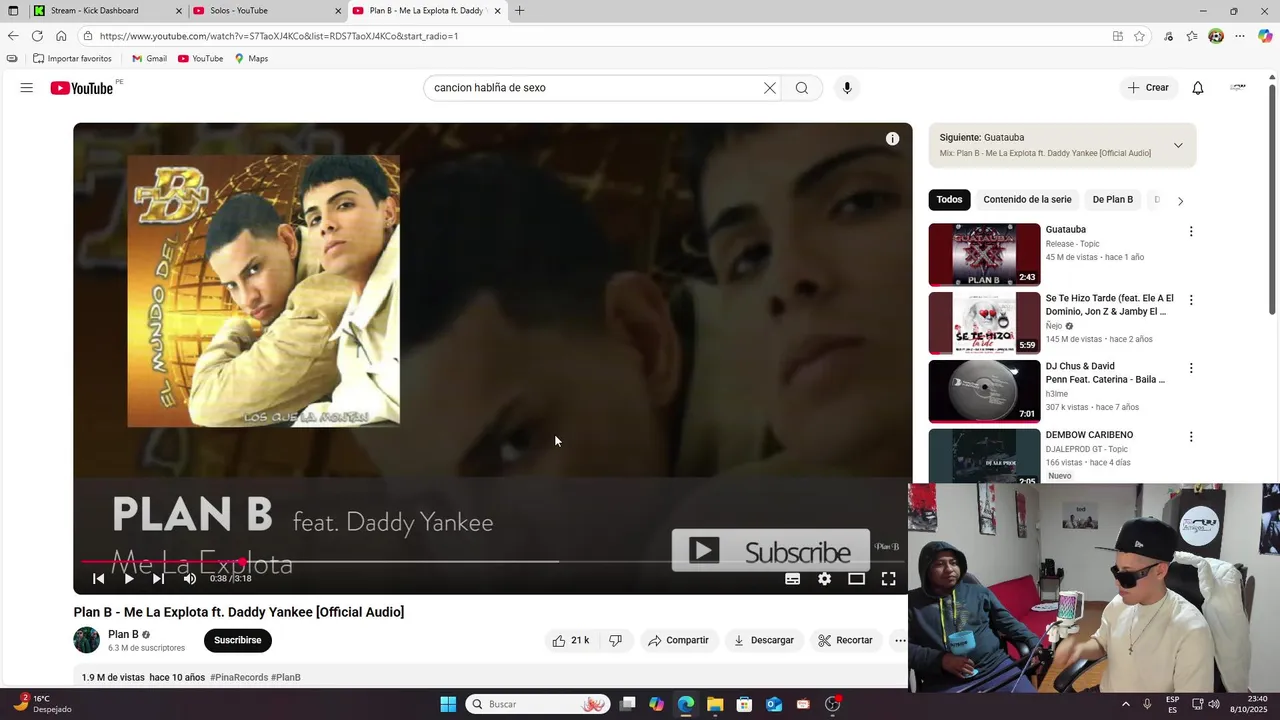Show the video info card icon
Image resolution: width=1280 pixels, height=720 pixels.
point(892,139)
